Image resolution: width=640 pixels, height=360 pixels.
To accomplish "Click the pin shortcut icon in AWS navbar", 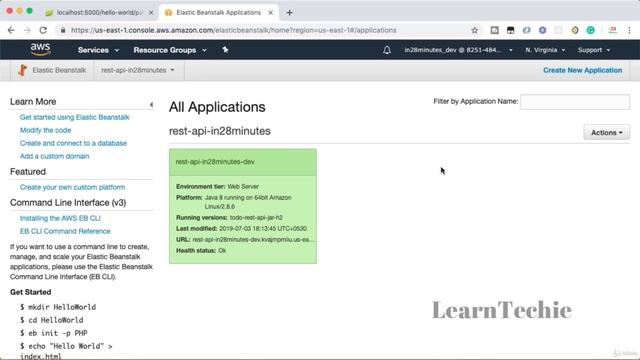I will click(225, 50).
